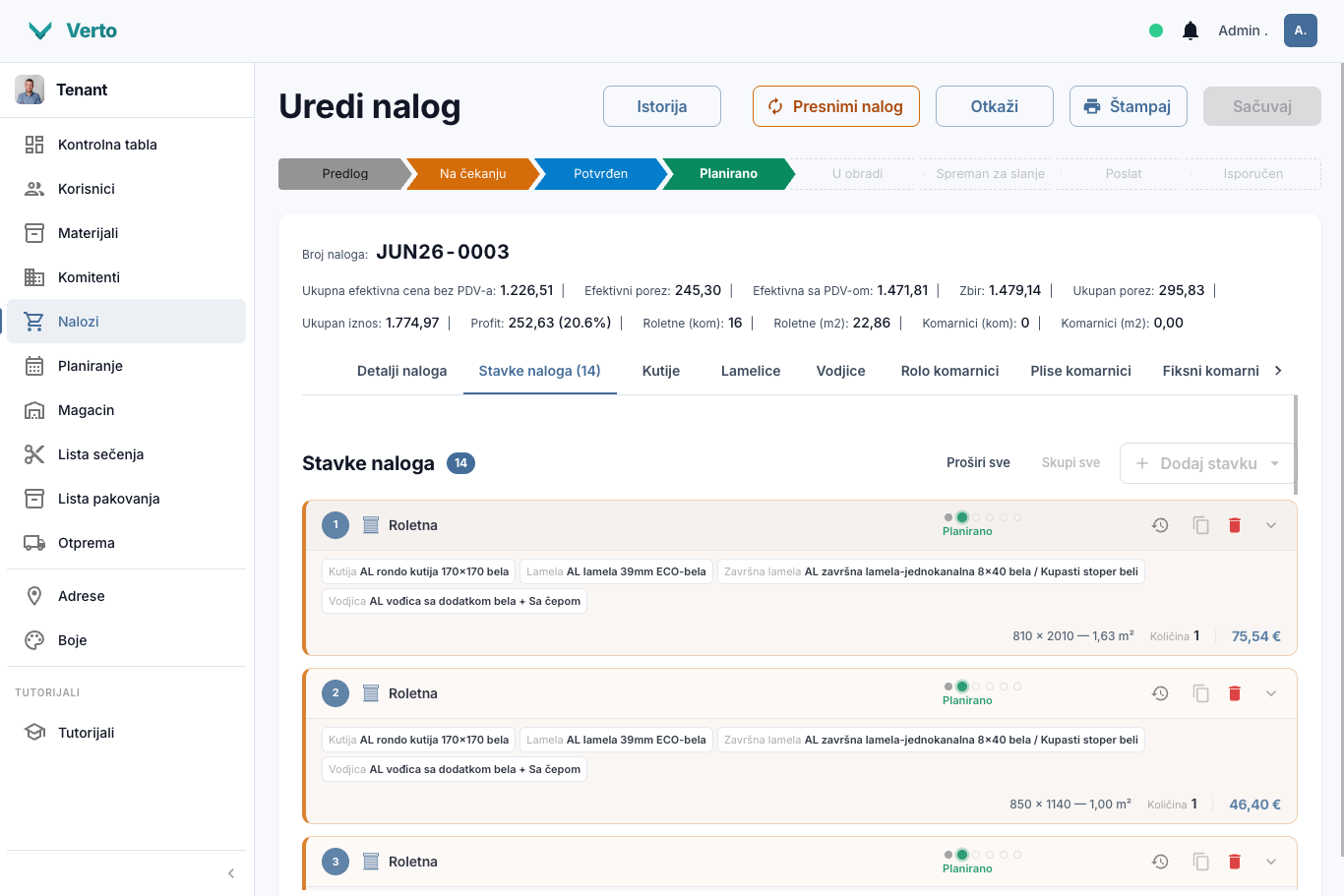Collapse the sidebar with chevron
This screenshot has height=896, width=1344.
coord(231,873)
